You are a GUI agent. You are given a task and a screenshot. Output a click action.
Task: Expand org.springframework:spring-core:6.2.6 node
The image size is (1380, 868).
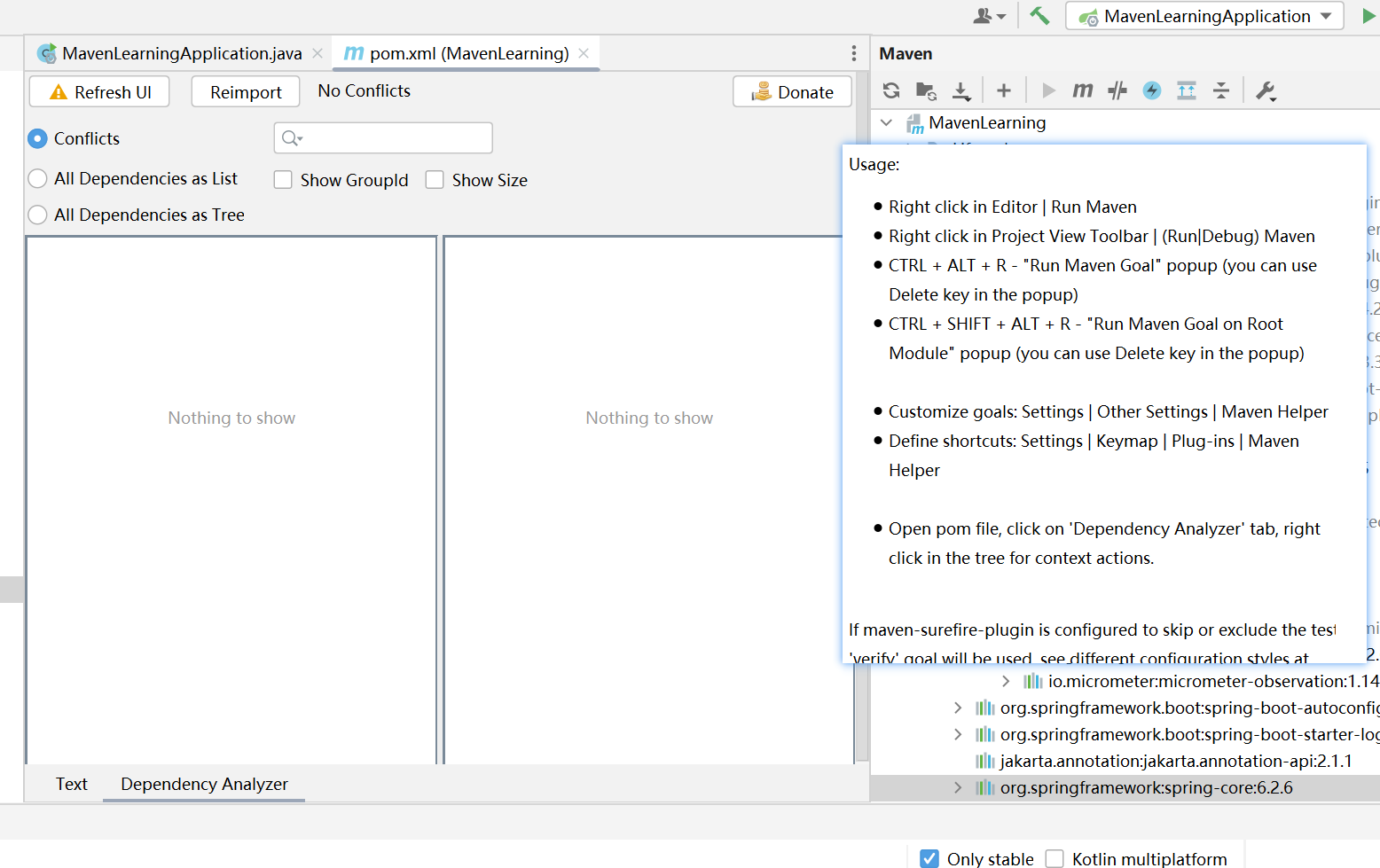click(x=958, y=787)
